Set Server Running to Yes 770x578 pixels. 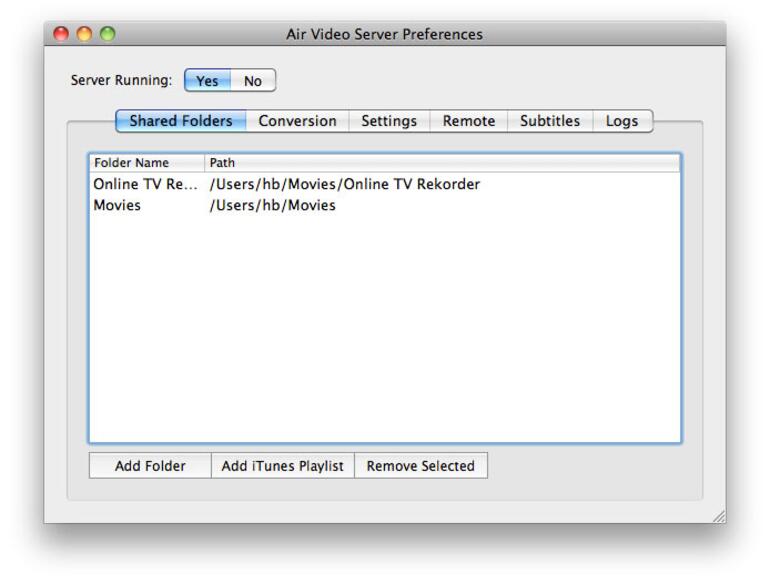[207, 81]
